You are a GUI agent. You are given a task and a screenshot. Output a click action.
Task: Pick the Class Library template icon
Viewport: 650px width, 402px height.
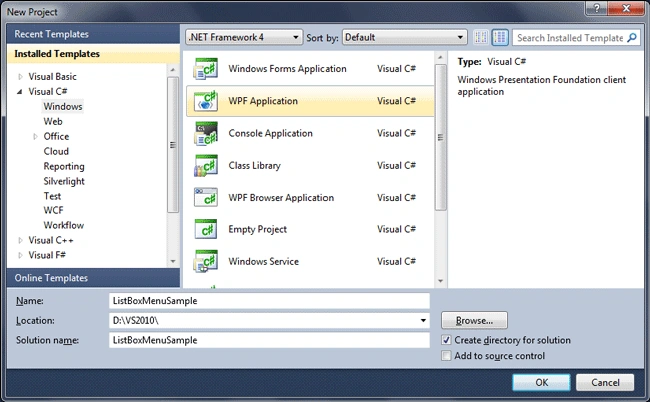pos(206,165)
